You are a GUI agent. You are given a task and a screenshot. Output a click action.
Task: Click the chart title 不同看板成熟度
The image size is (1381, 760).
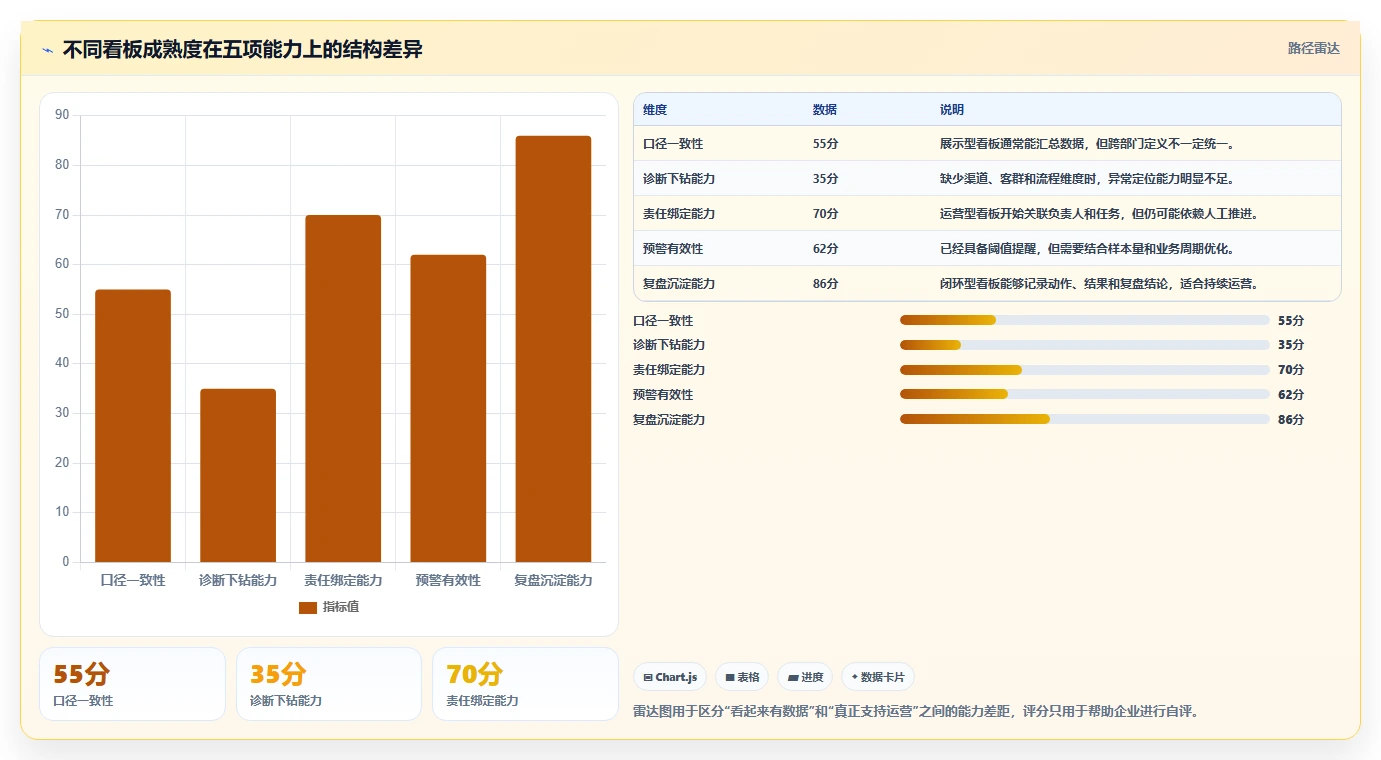tap(243, 49)
